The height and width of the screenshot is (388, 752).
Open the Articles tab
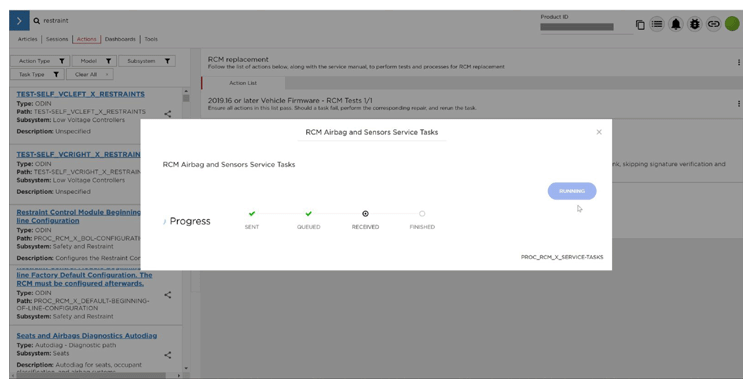click(27, 39)
